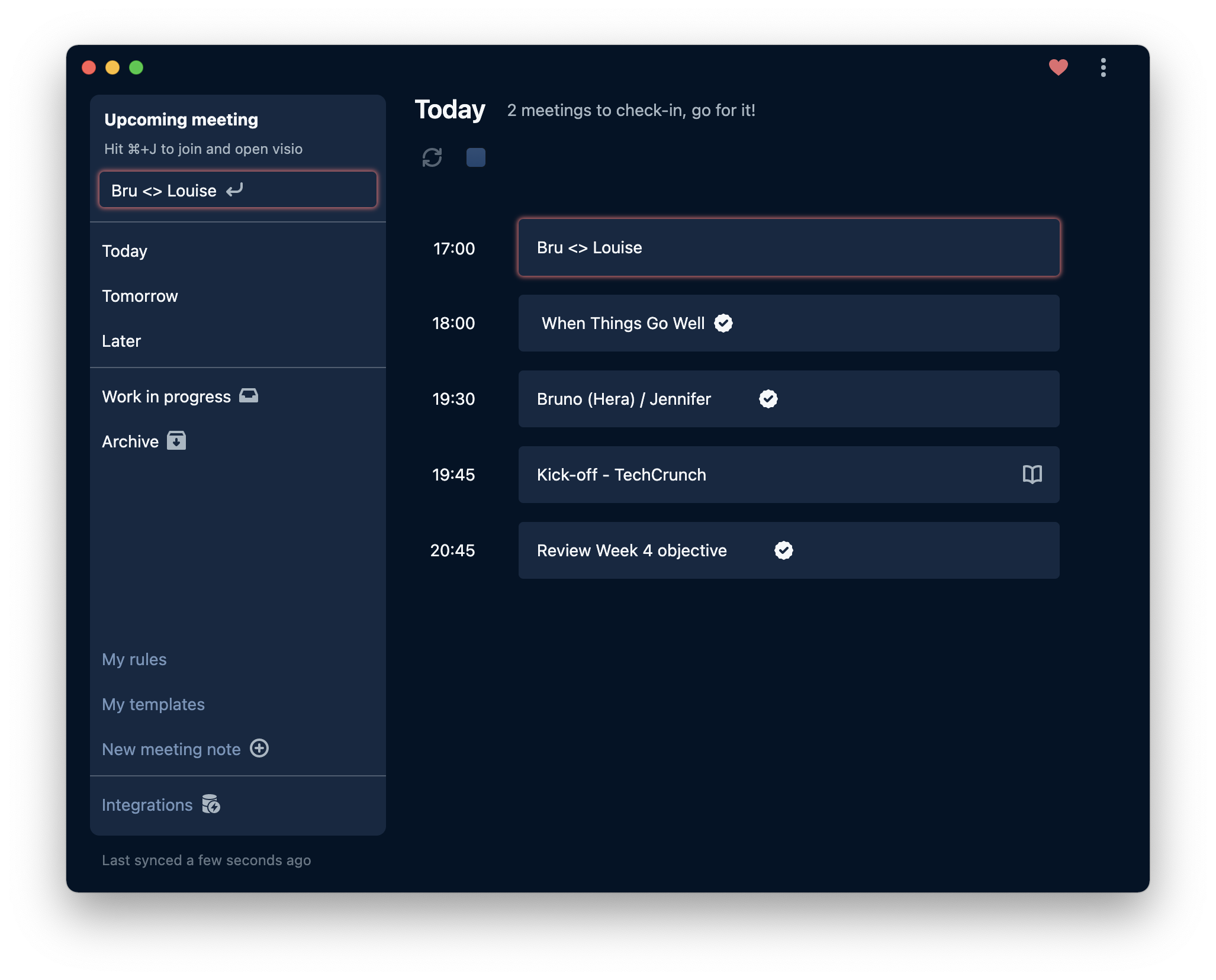Click the archive icon next to Archive

click(175, 440)
